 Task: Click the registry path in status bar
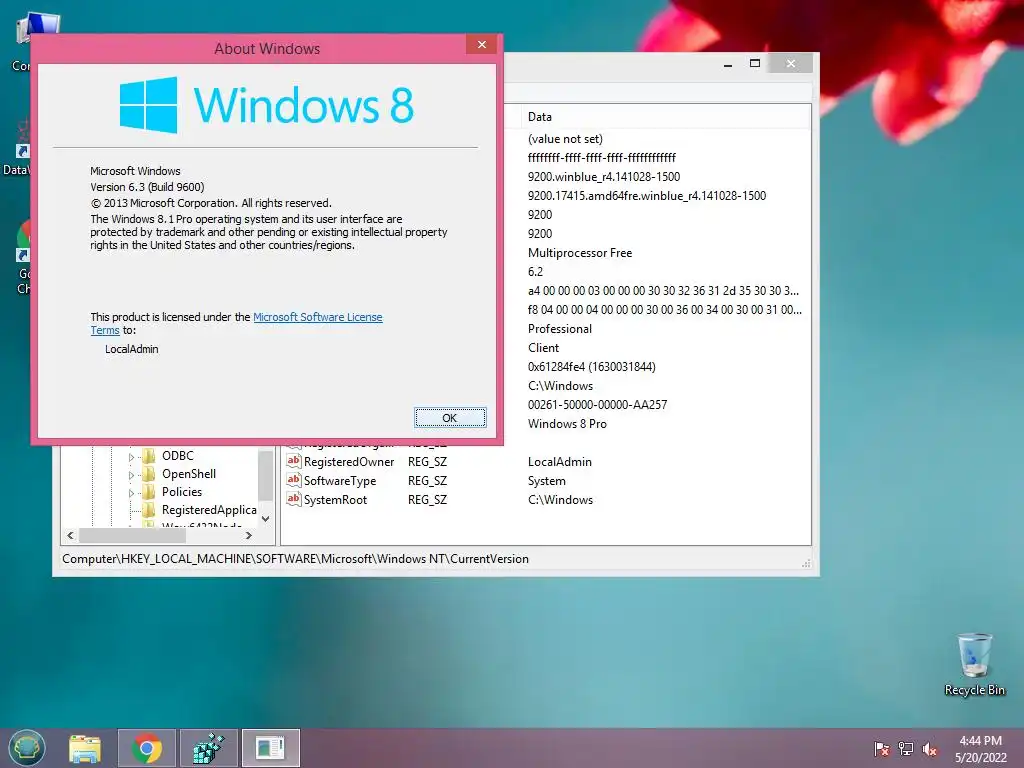(295, 559)
